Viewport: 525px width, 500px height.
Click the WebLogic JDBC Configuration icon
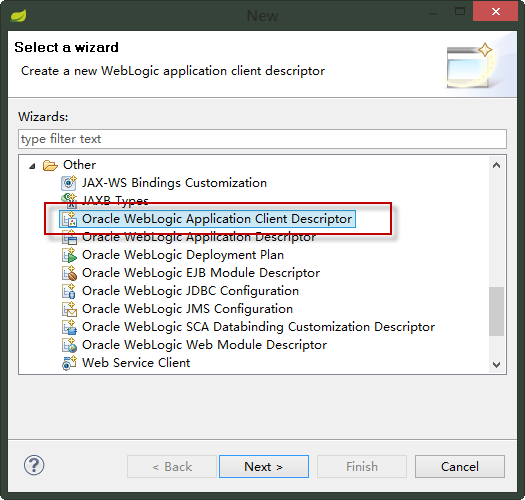[69, 291]
